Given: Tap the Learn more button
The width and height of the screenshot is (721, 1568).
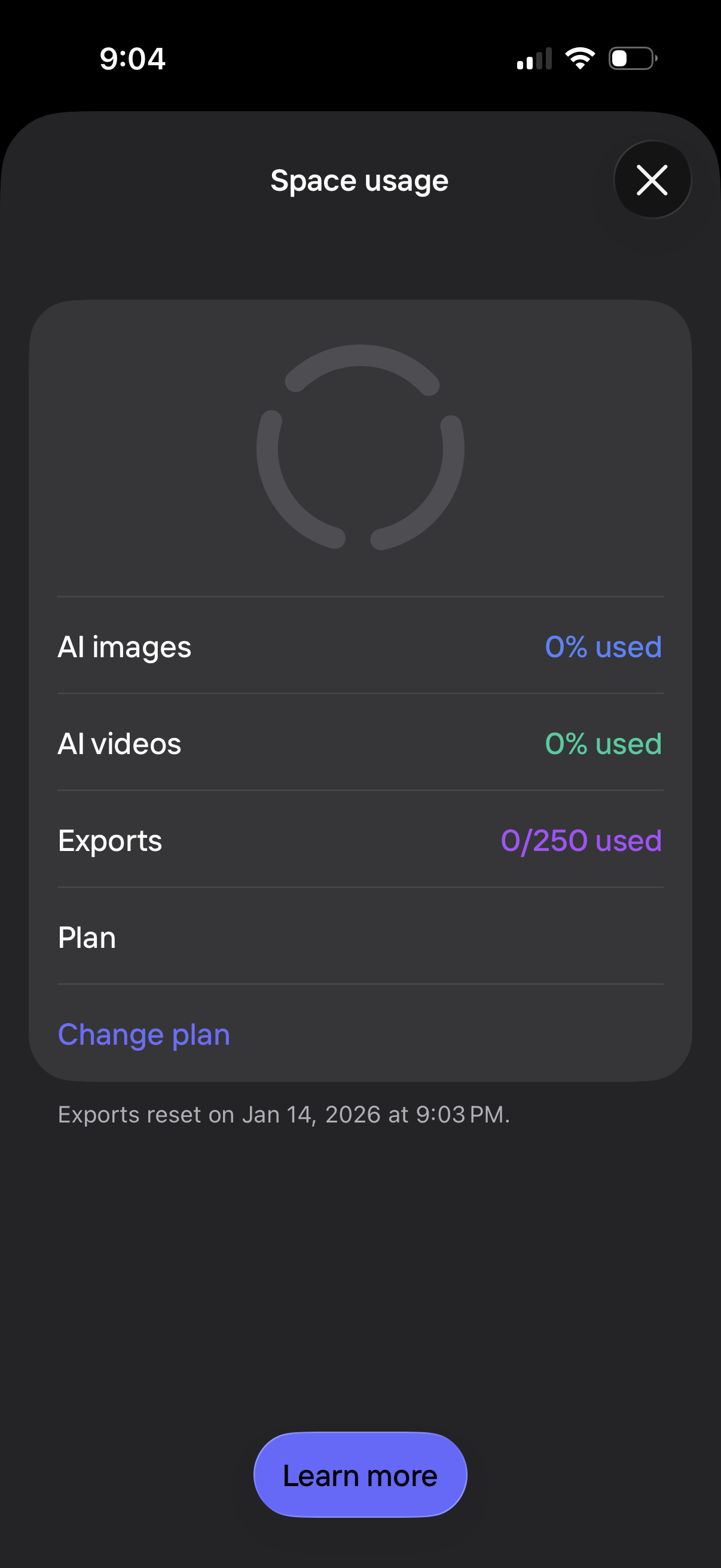Looking at the screenshot, I should 360,1475.
